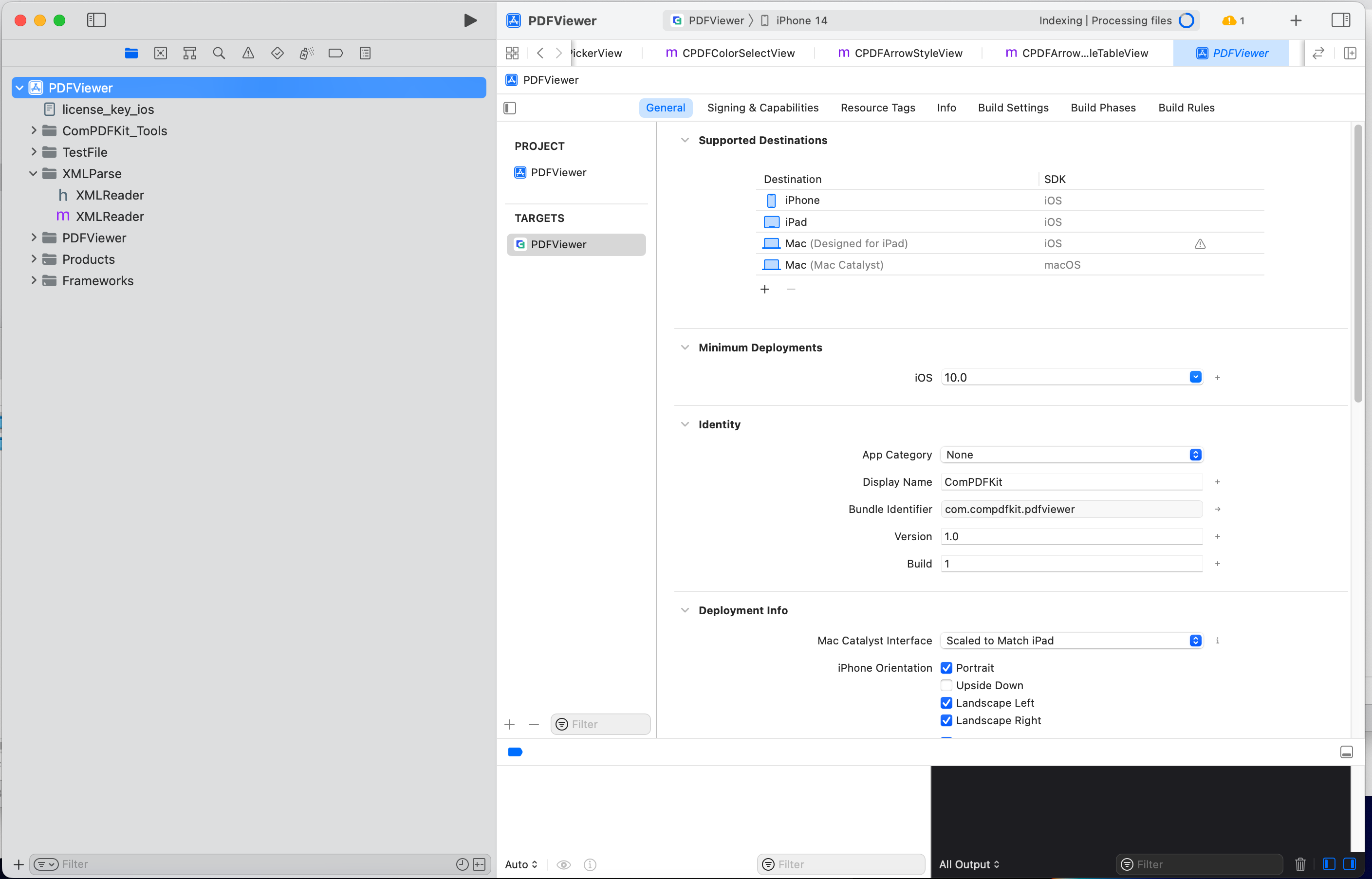The width and height of the screenshot is (1372, 879).
Task: Open the Report navigator icon
Action: 365,53
